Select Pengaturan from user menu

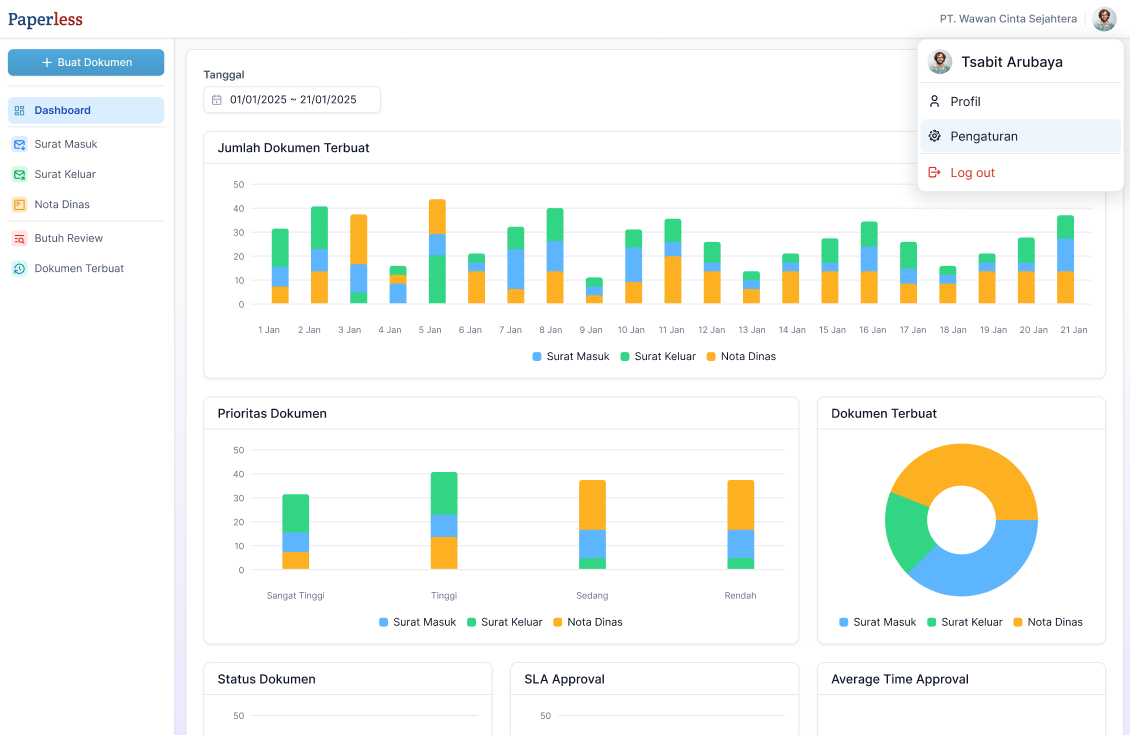tap(1020, 136)
